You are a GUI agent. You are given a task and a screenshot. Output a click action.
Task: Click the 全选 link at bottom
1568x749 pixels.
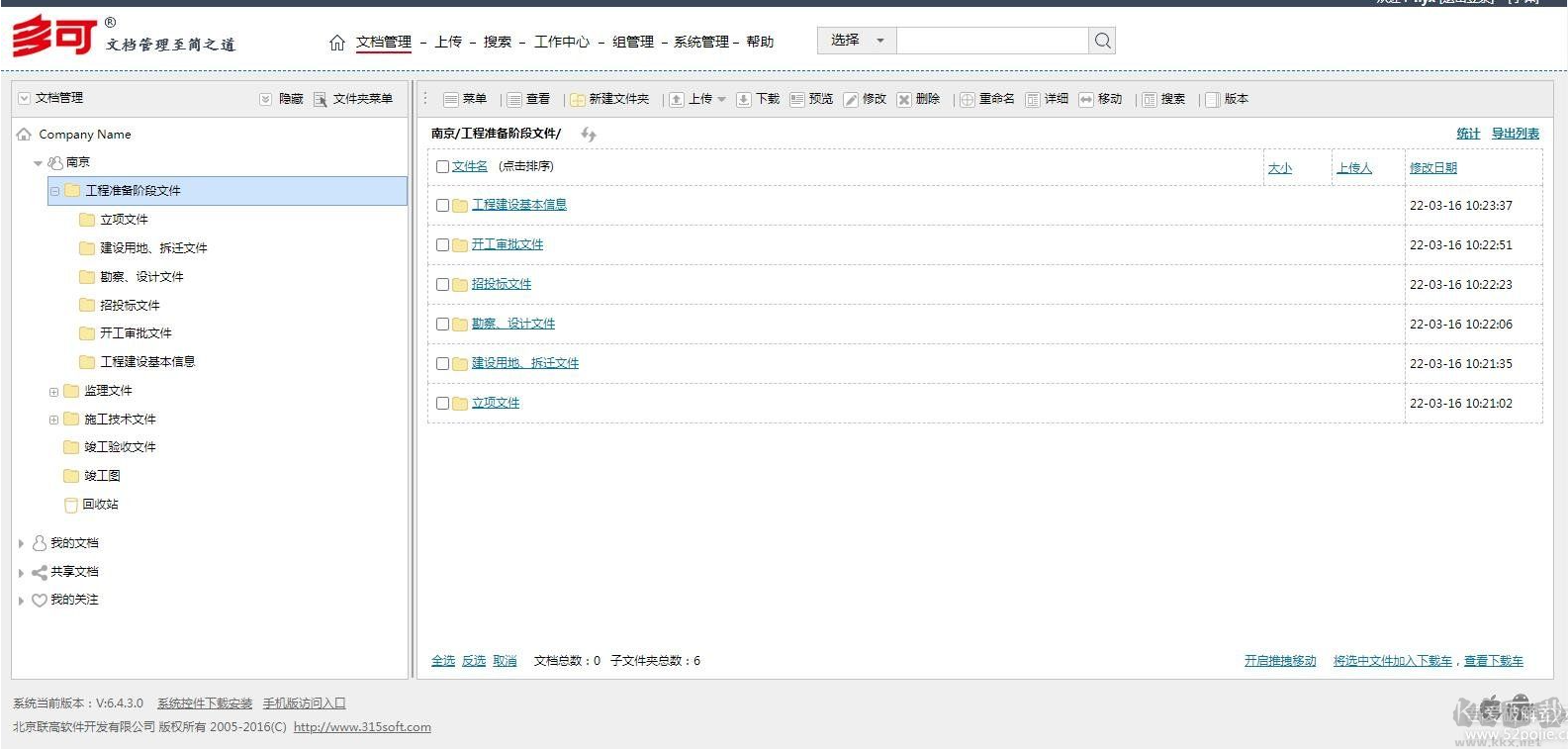[443, 661]
